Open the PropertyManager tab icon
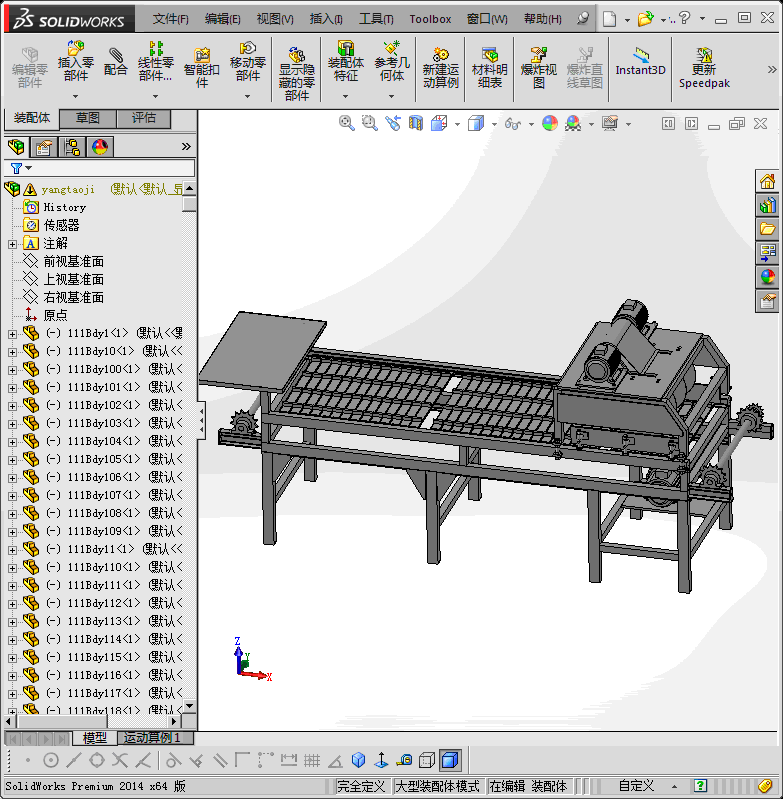 (x=44, y=147)
